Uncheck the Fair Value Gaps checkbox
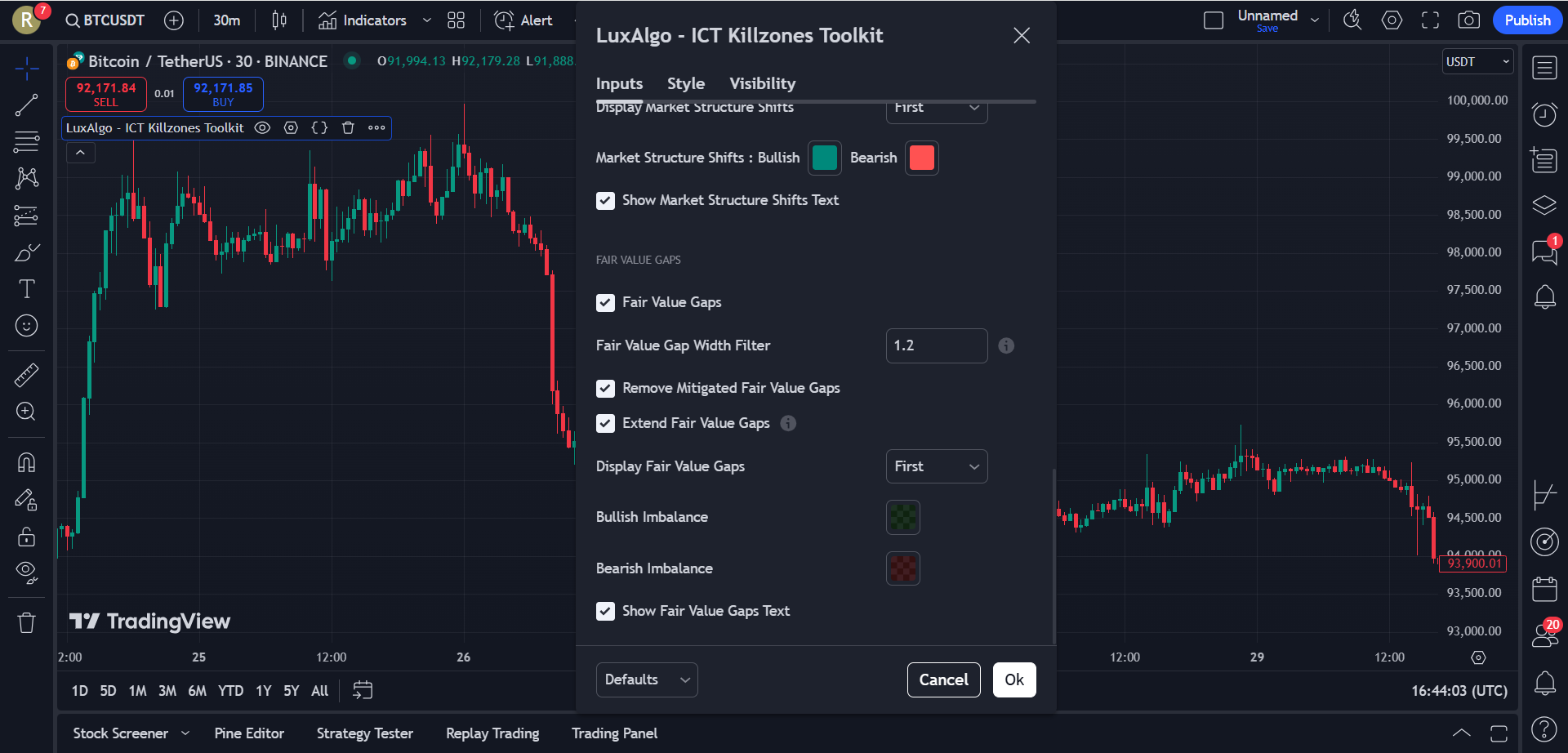1568x753 pixels. click(605, 303)
